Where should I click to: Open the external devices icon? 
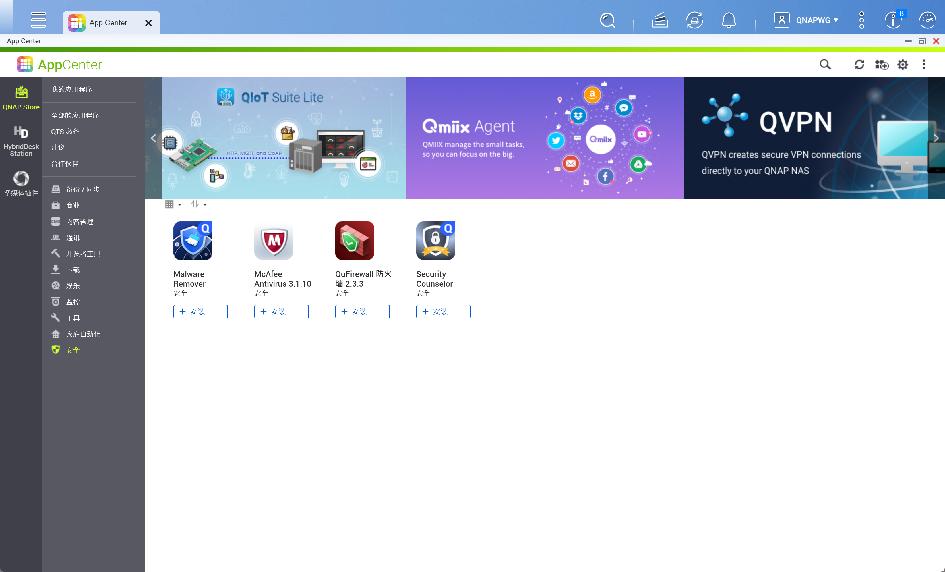click(x=694, y=20)
